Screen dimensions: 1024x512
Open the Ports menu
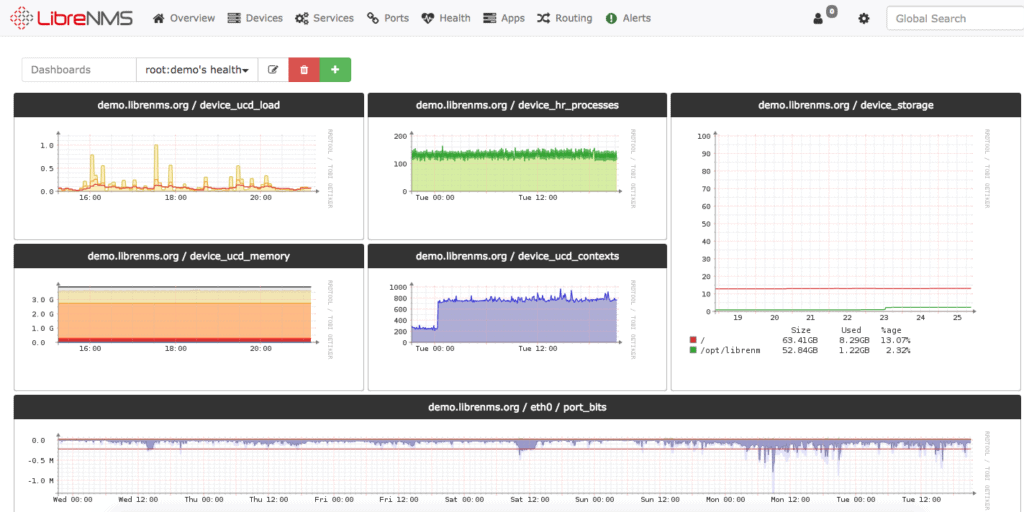point(388,18)
